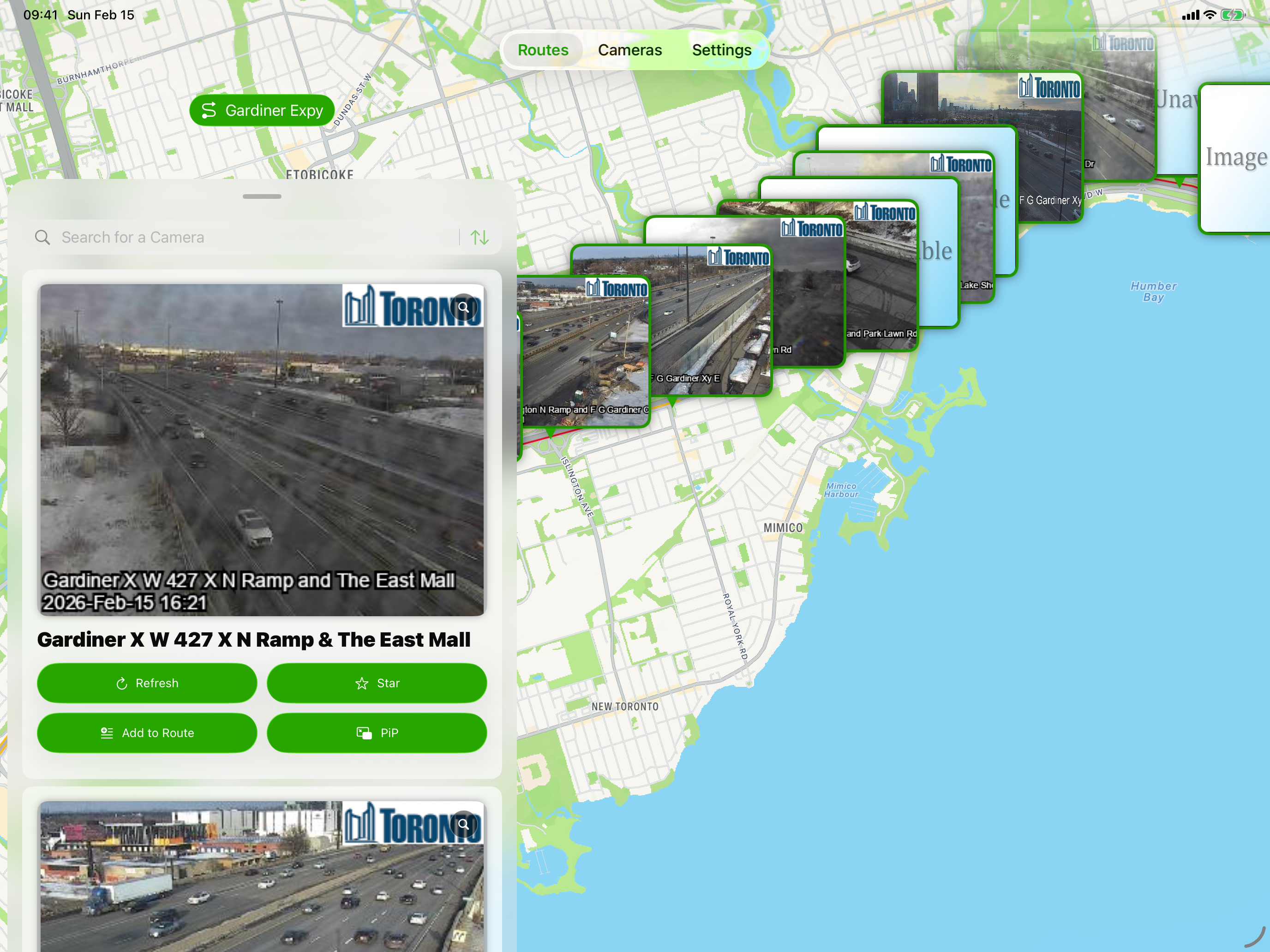Click inside the Search for a Camera field
The image size is (1270, 952).
pyautogui.click(x=172, y=237)
